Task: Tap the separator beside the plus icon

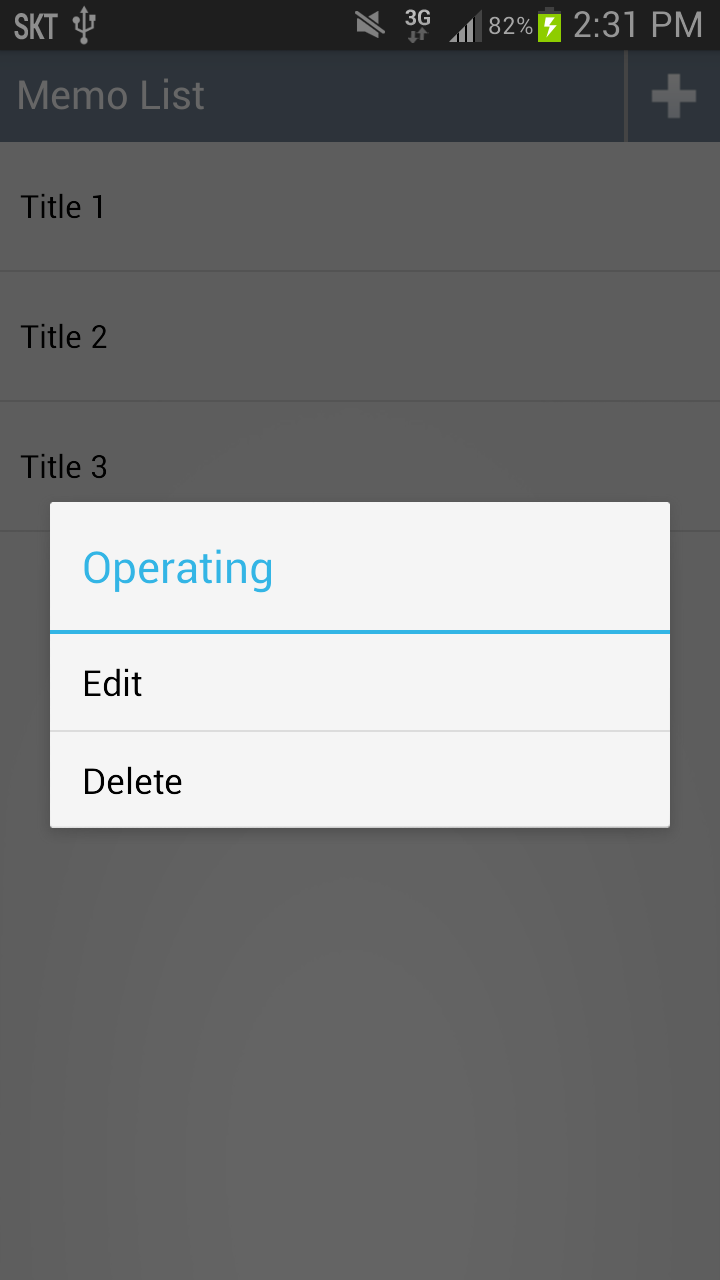Action: pos(626,96)
